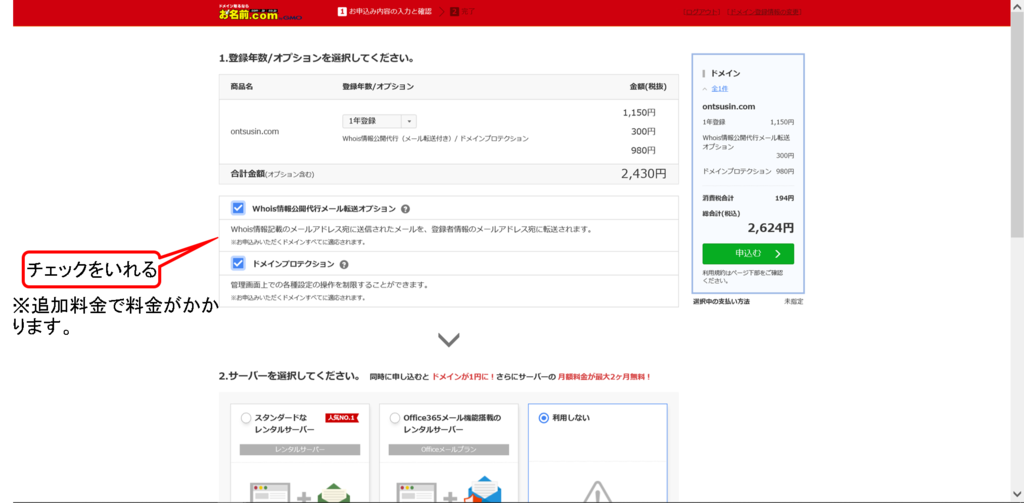The width and height of the screenshot is (1024, 503).
Task: Open the 1年登録 registration years dropdown
Action: tap(379, 121)
